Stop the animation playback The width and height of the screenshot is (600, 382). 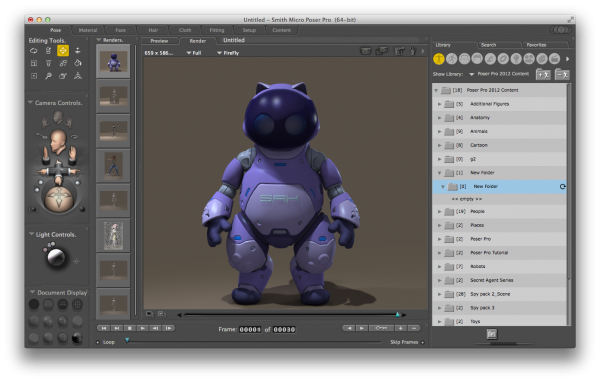[129, 328]
